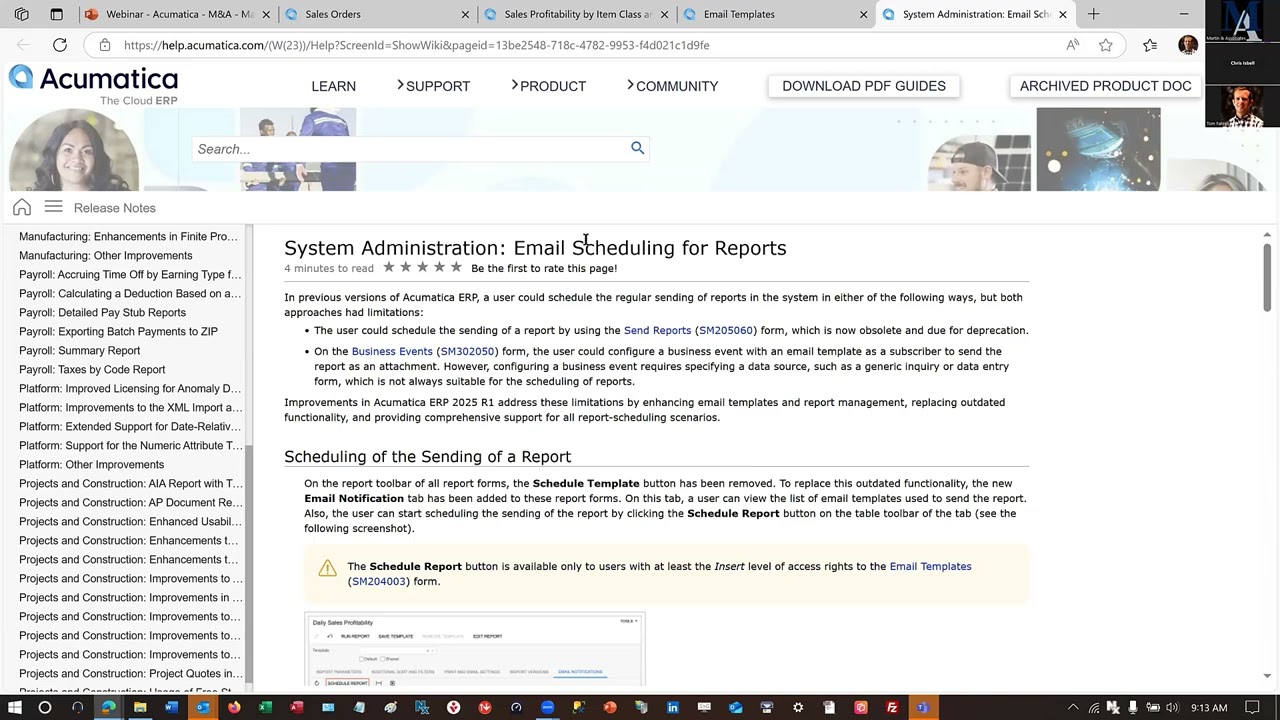This screenshot has height=720, width=1280.
Task: Add this page to favorites star icon
Action: [x=1106, y=45]
